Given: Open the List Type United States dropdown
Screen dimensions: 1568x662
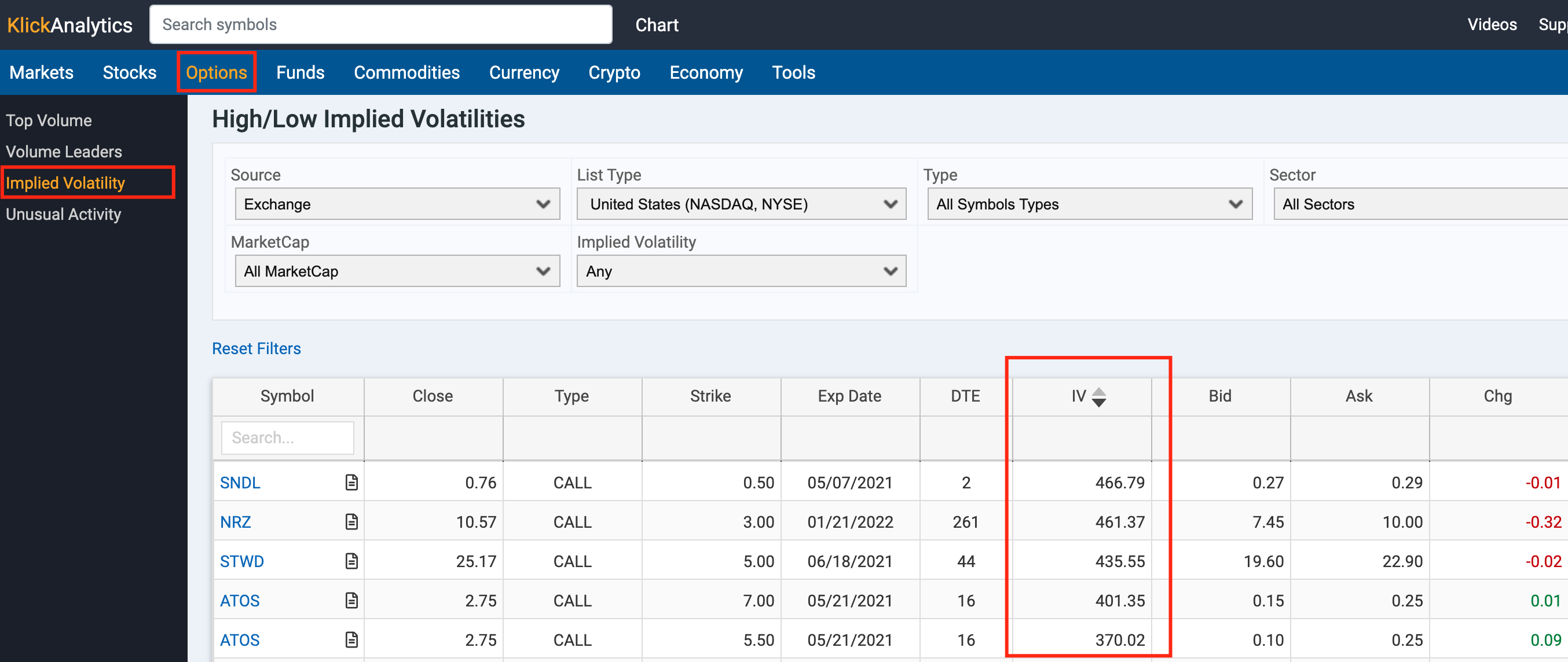Looking at the screenshot, I should coord(741,204).
